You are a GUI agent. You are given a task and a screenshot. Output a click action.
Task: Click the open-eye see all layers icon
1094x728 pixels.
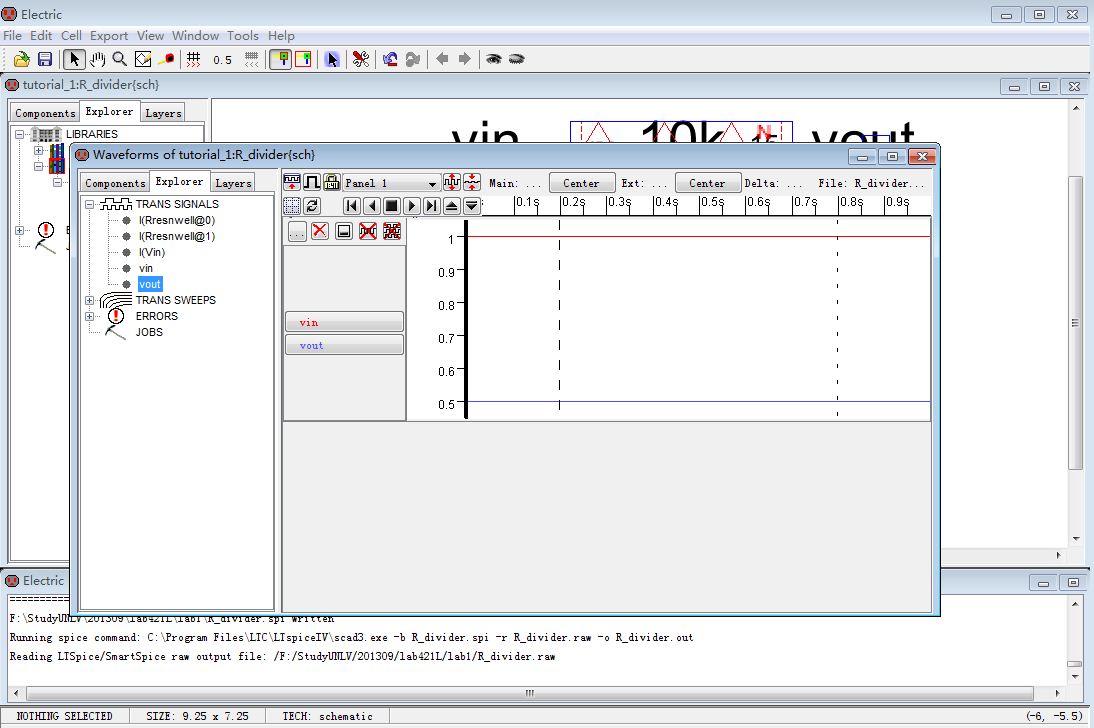(x=493, y=60)
